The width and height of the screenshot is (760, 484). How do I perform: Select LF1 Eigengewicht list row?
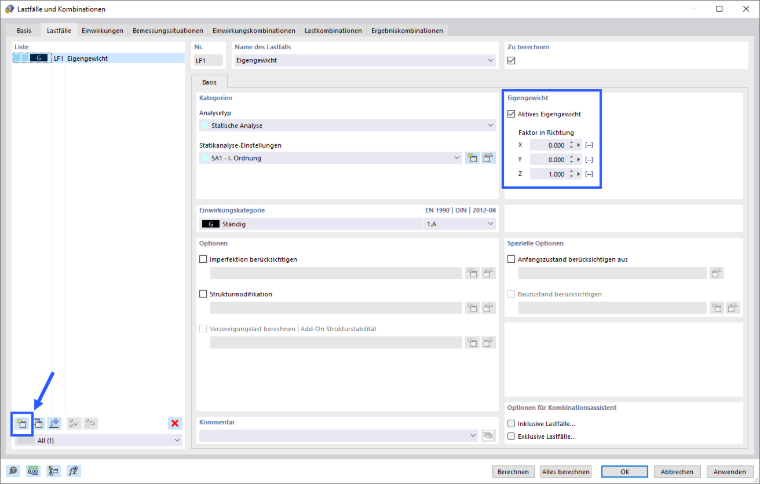(x=98, y=58)
